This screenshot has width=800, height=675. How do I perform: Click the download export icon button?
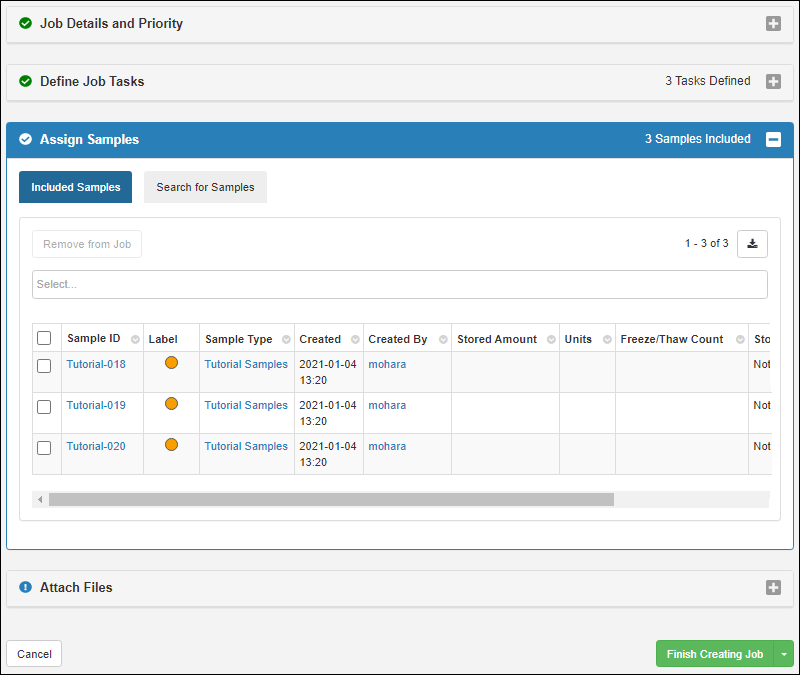click(x=752, y=244)
